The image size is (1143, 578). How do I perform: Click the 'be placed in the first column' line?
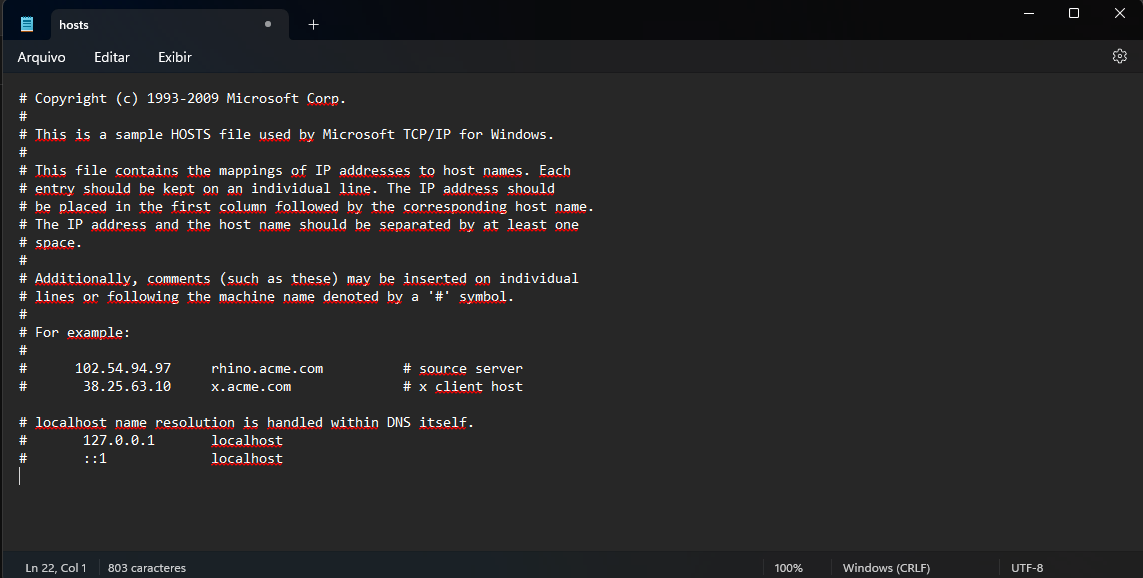[x=307, y=206]
